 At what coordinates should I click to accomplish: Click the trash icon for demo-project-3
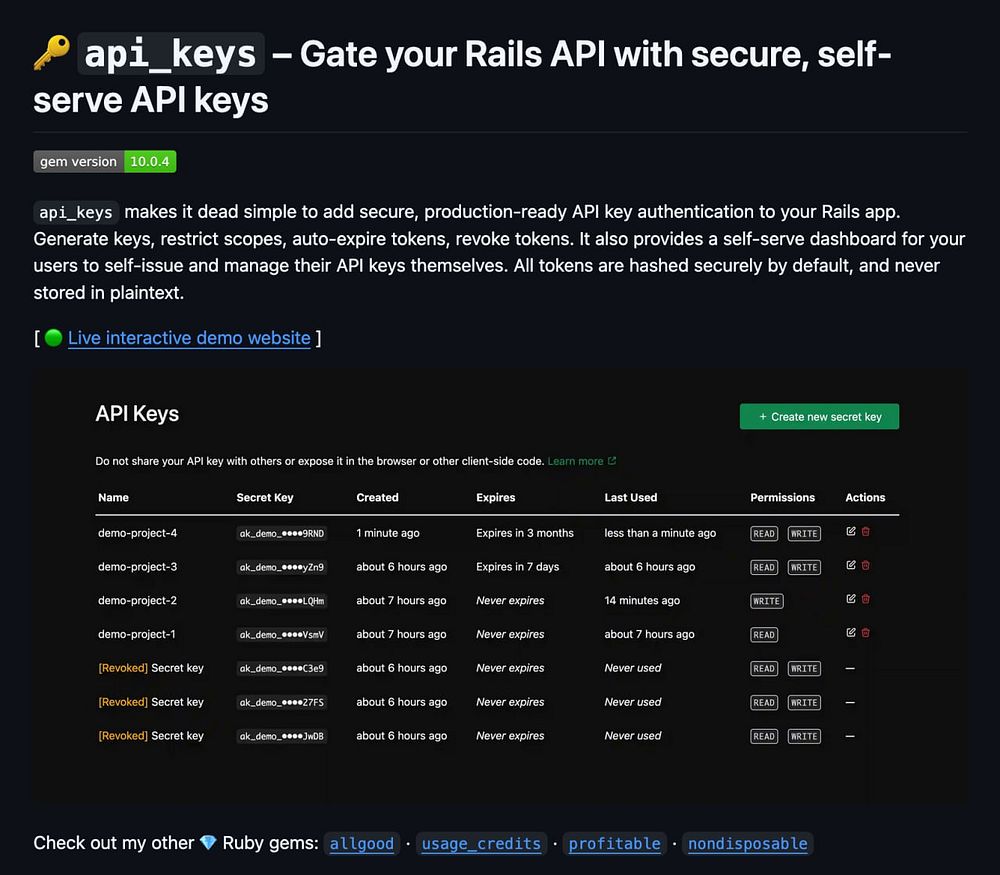[x=866, y=566]
